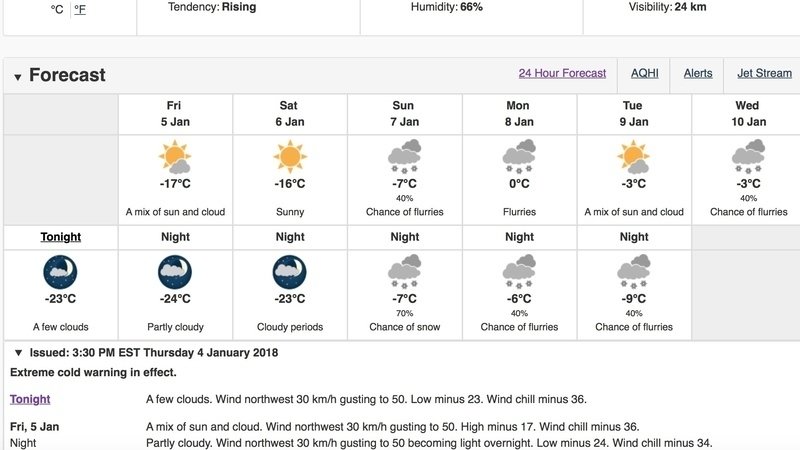Click the underlined Tonight column header
The image size is (800, 450).
coord(61,237)
